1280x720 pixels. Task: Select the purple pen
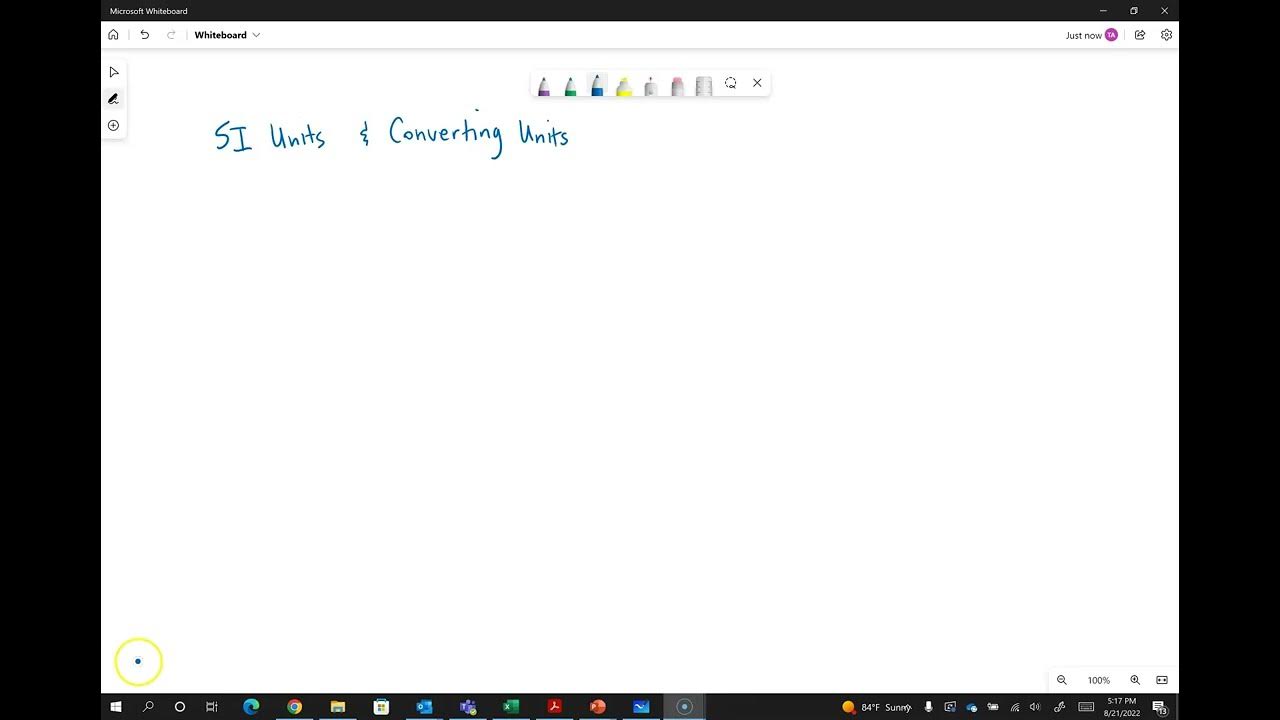pos(544,86)
